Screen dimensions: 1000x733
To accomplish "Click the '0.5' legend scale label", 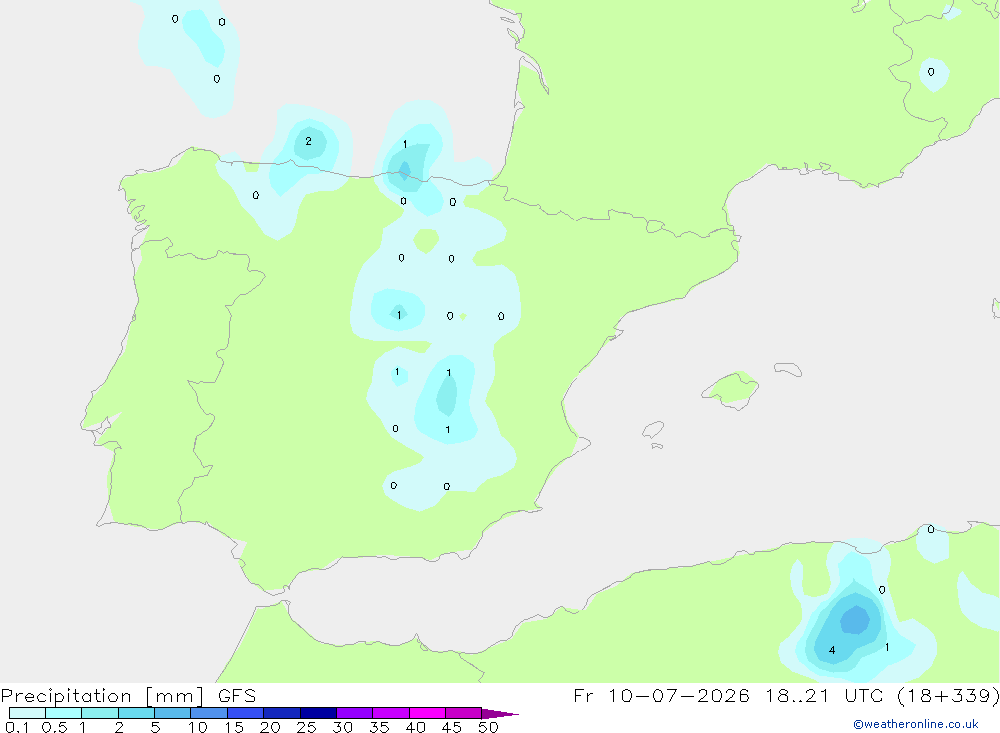I will click(x=54, y=727).
